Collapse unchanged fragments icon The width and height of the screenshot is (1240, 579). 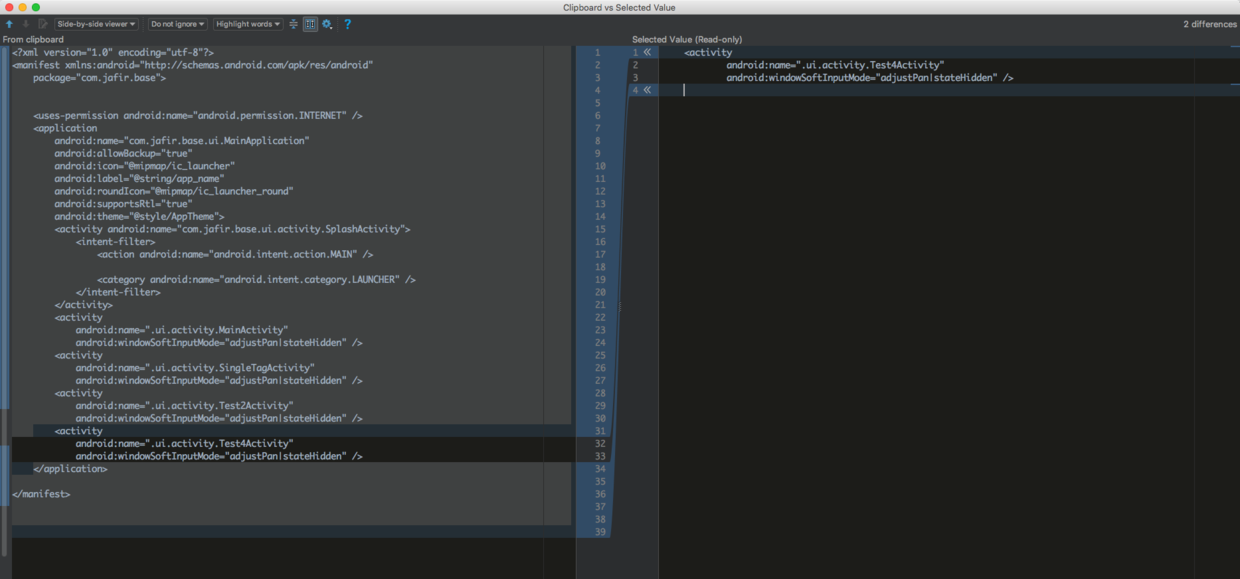click(294, 24)
